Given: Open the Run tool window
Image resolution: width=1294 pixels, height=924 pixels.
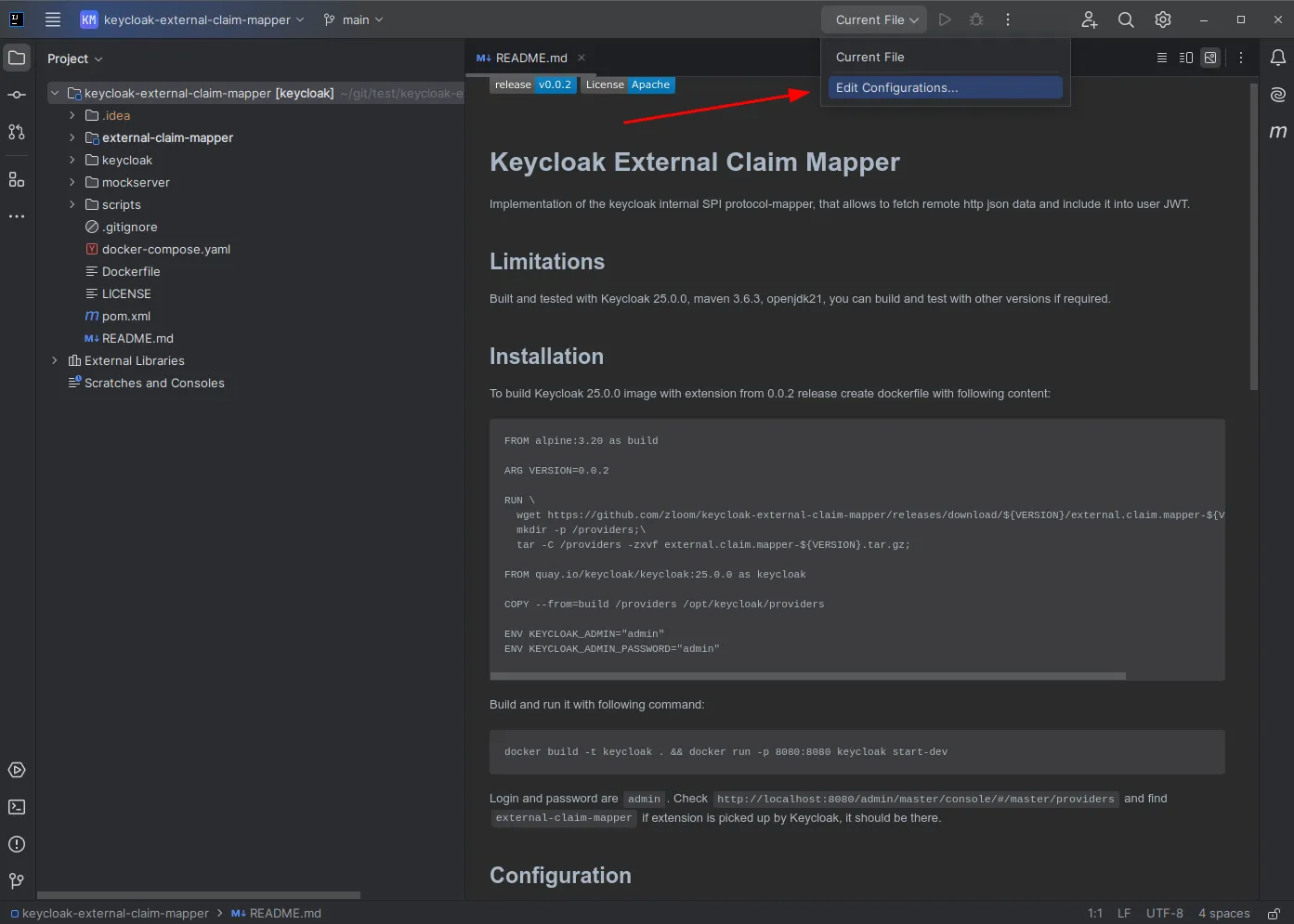Looking at the screenshot, I should pos(16,770).
